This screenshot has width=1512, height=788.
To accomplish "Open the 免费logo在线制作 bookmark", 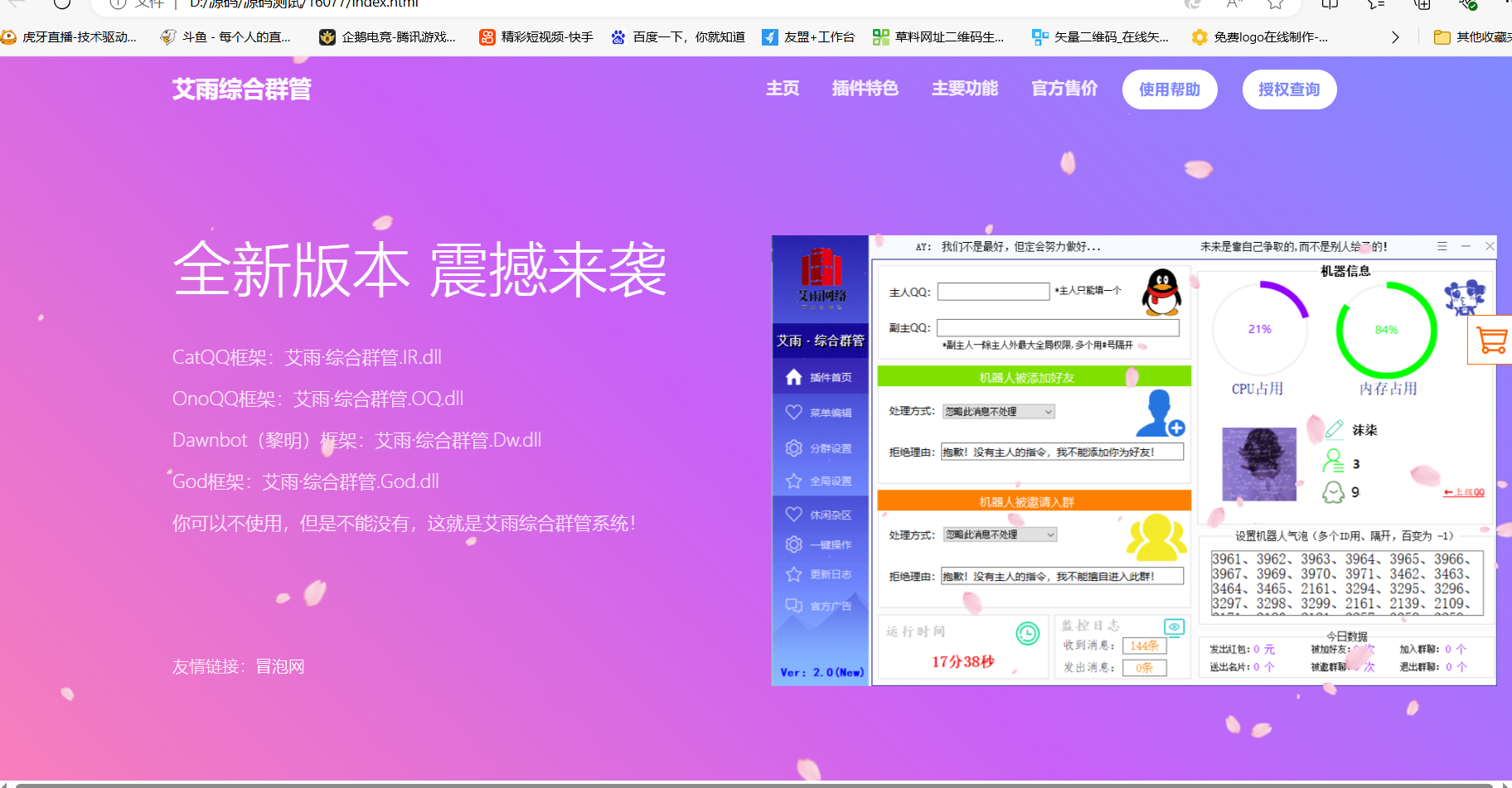I will [x=1259, y=37].
